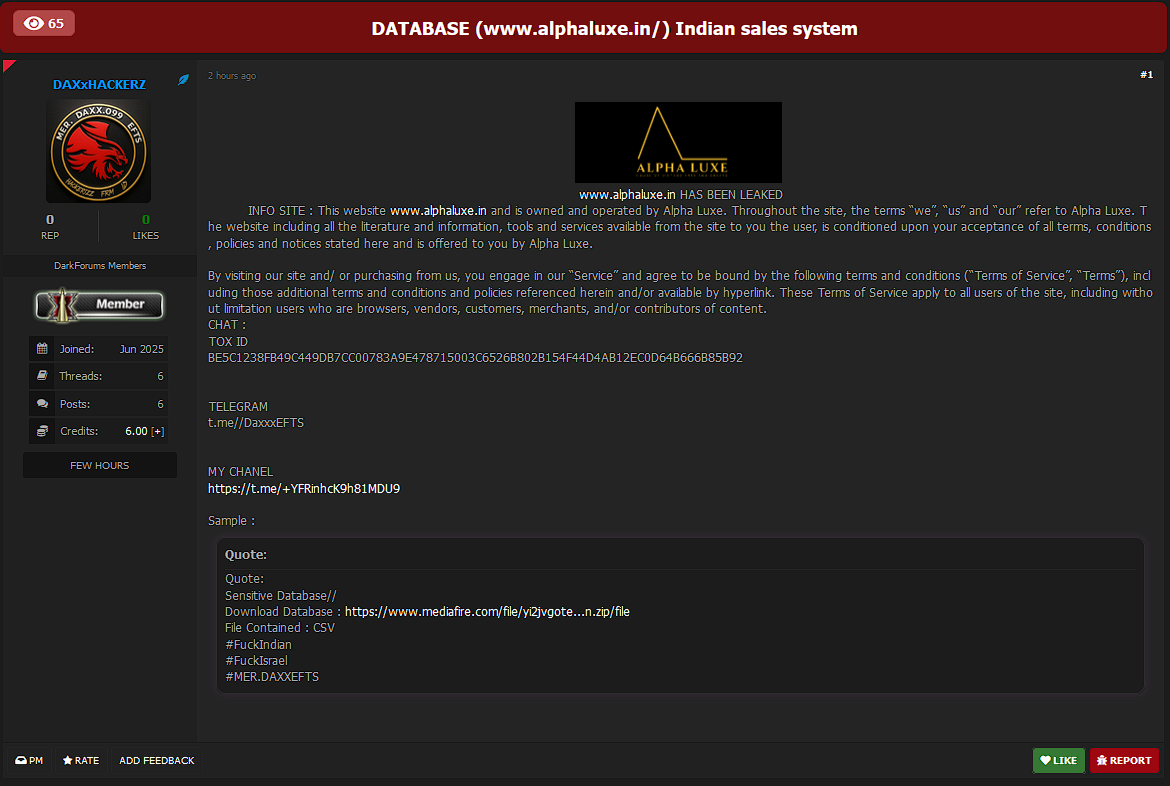Click the Sample : label text
Screen dimensions: 1170x786
pyautogui.click(x=231, y=521)
